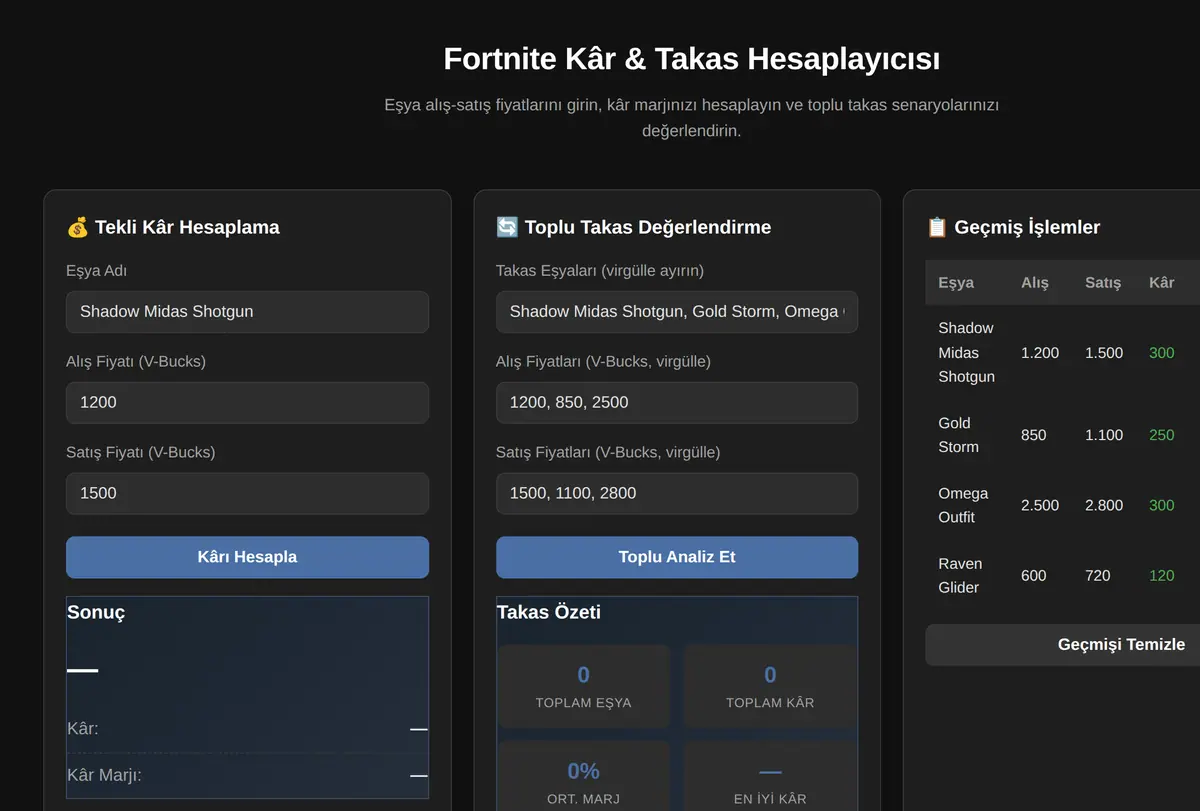This screenshot has height=811, width=1200.
Task: Focus the Alış Fiyatı input containing 1200
Action: pos(247,402)
